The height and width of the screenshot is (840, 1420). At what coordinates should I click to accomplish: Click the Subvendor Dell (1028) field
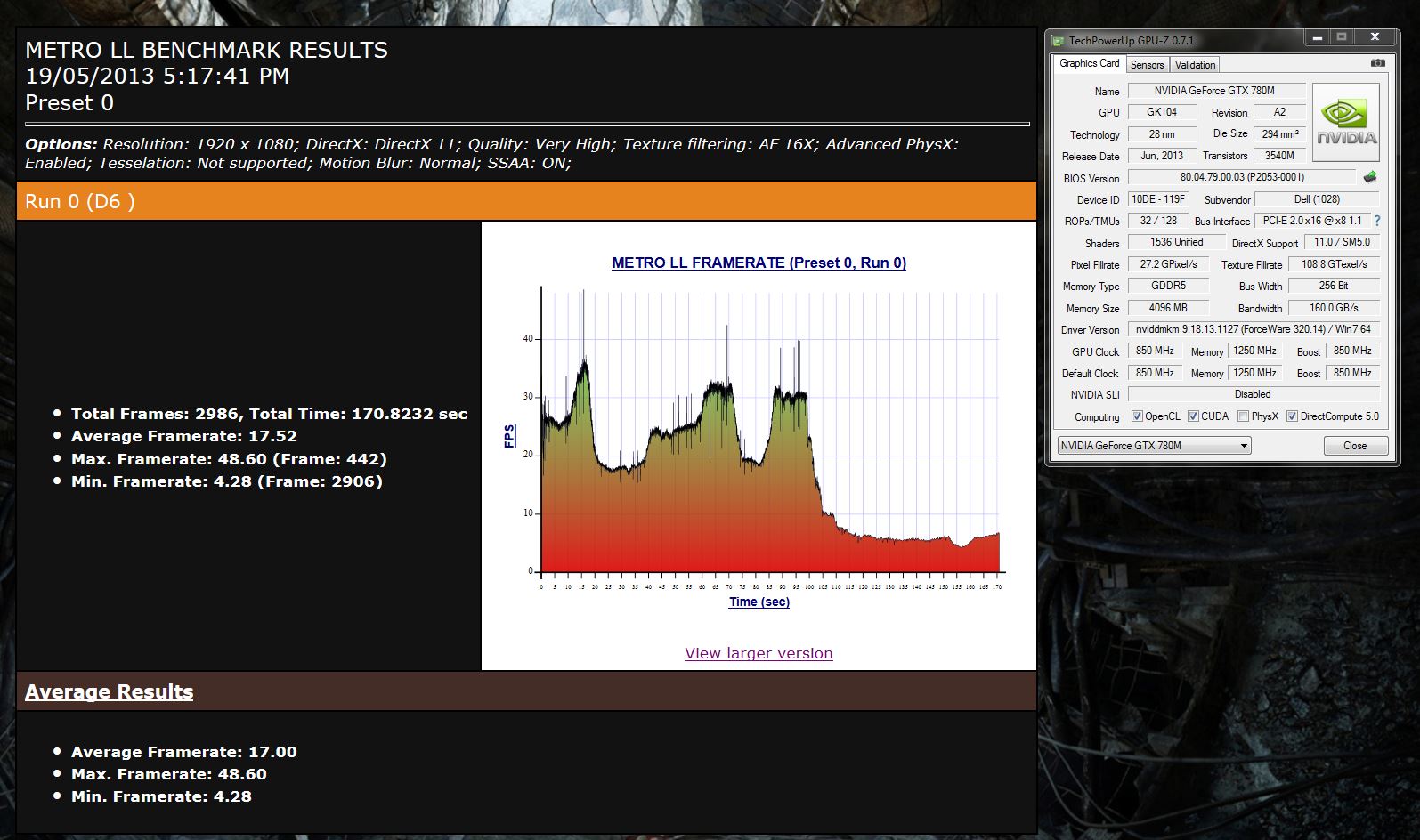point(1317,199)
